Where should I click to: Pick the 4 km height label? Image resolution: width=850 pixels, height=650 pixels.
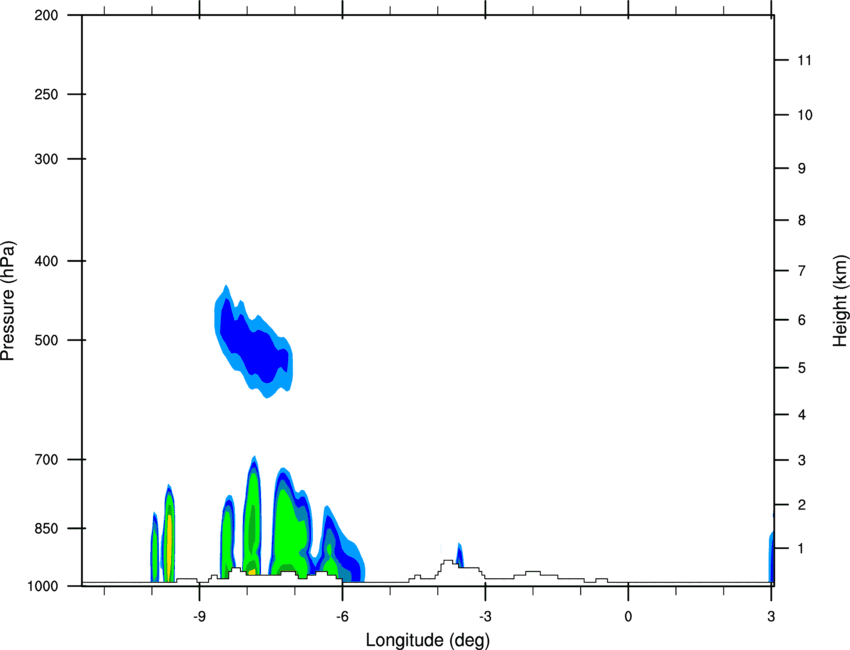(x=802, y=415)
